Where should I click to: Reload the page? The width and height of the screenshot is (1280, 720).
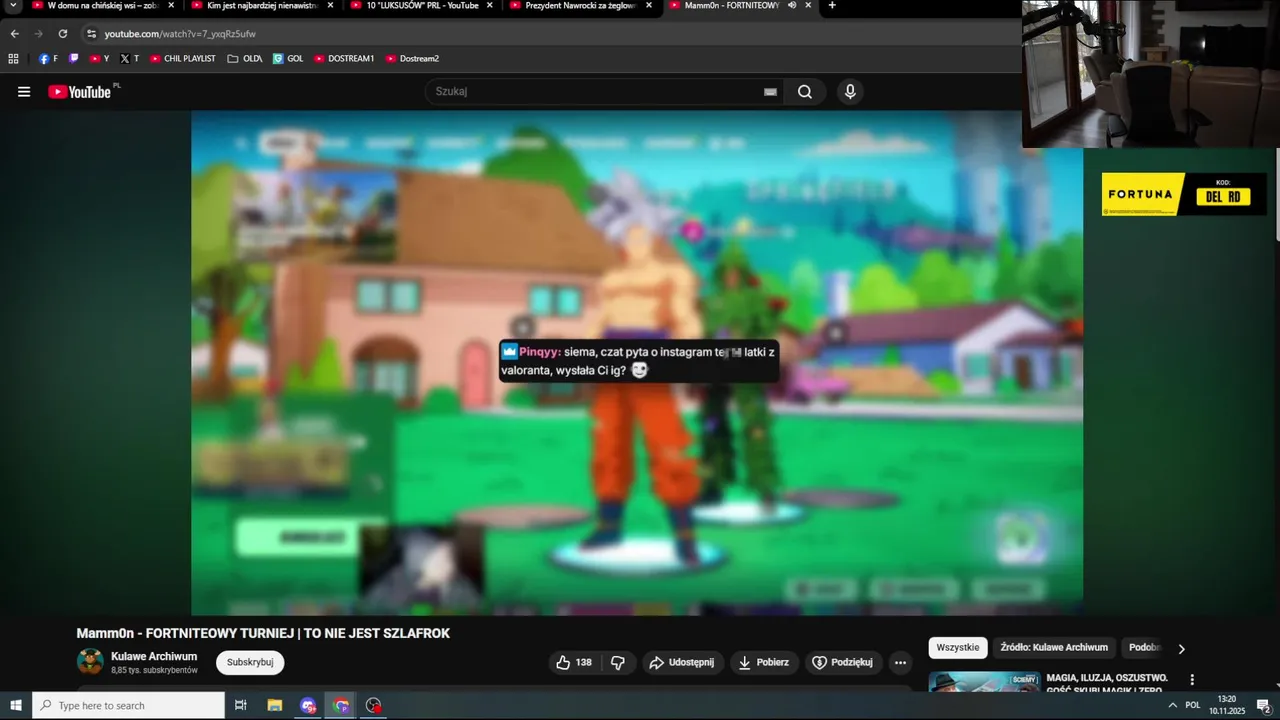[62, 33]
